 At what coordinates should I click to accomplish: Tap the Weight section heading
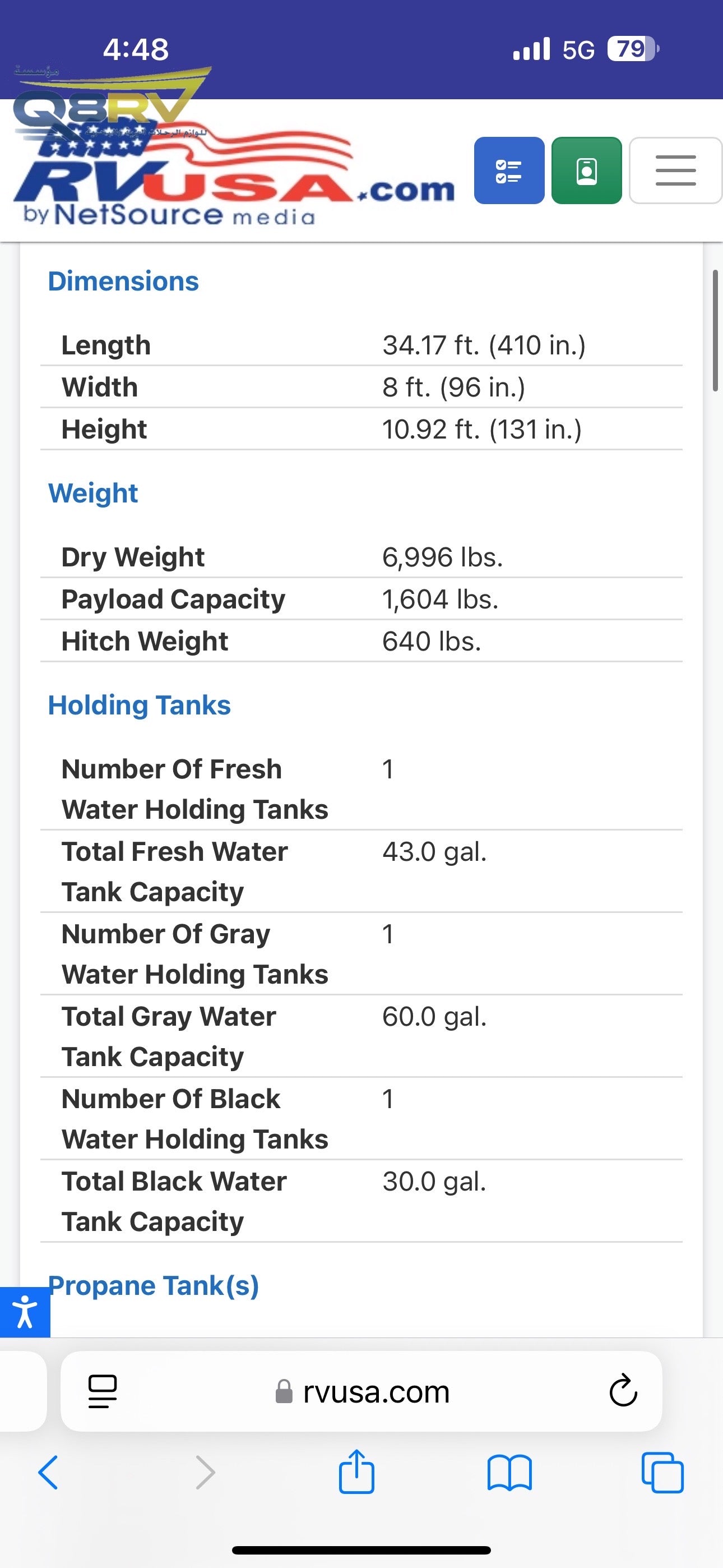coord(93,494)
